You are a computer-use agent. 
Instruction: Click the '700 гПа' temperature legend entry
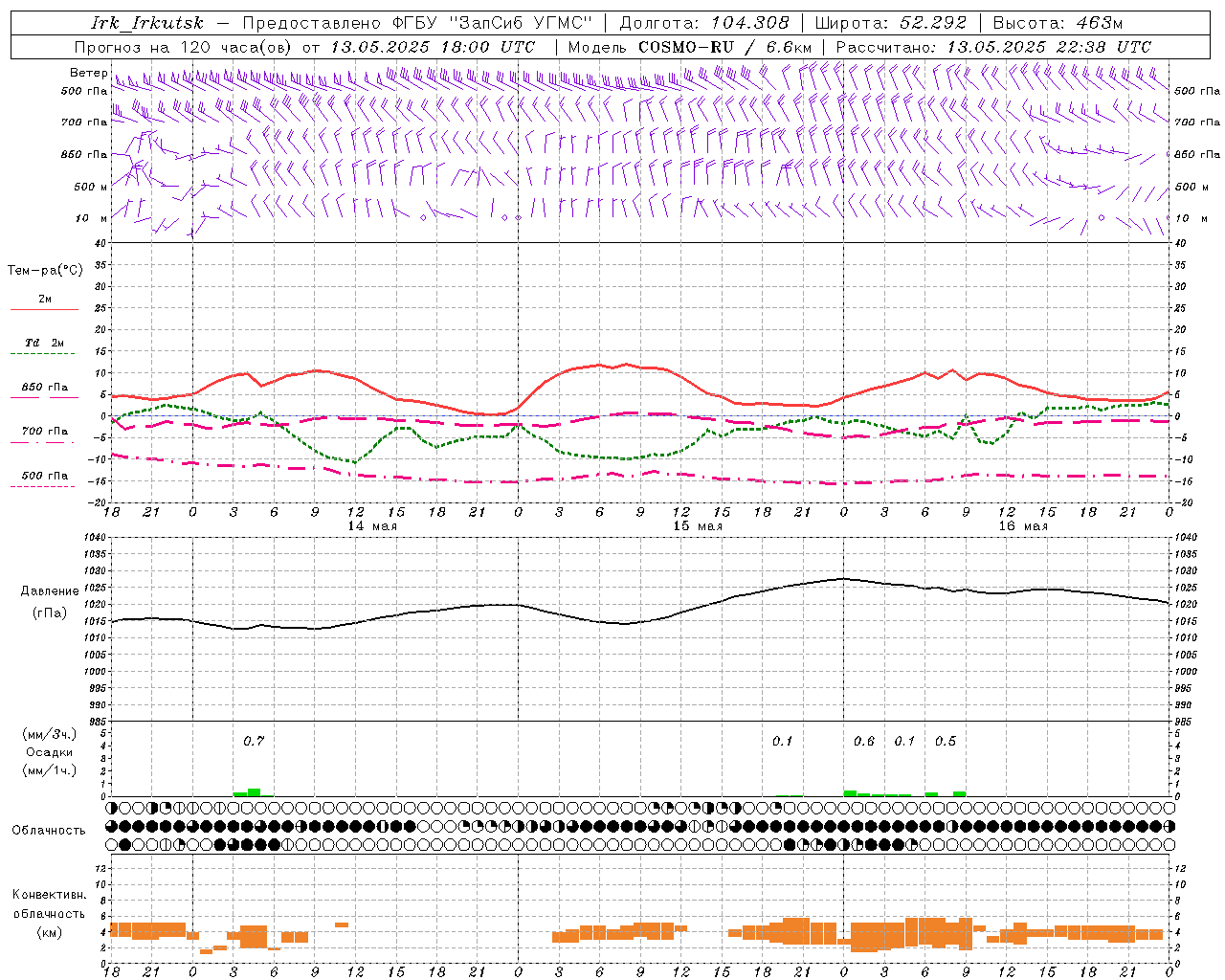pos(45,432)
